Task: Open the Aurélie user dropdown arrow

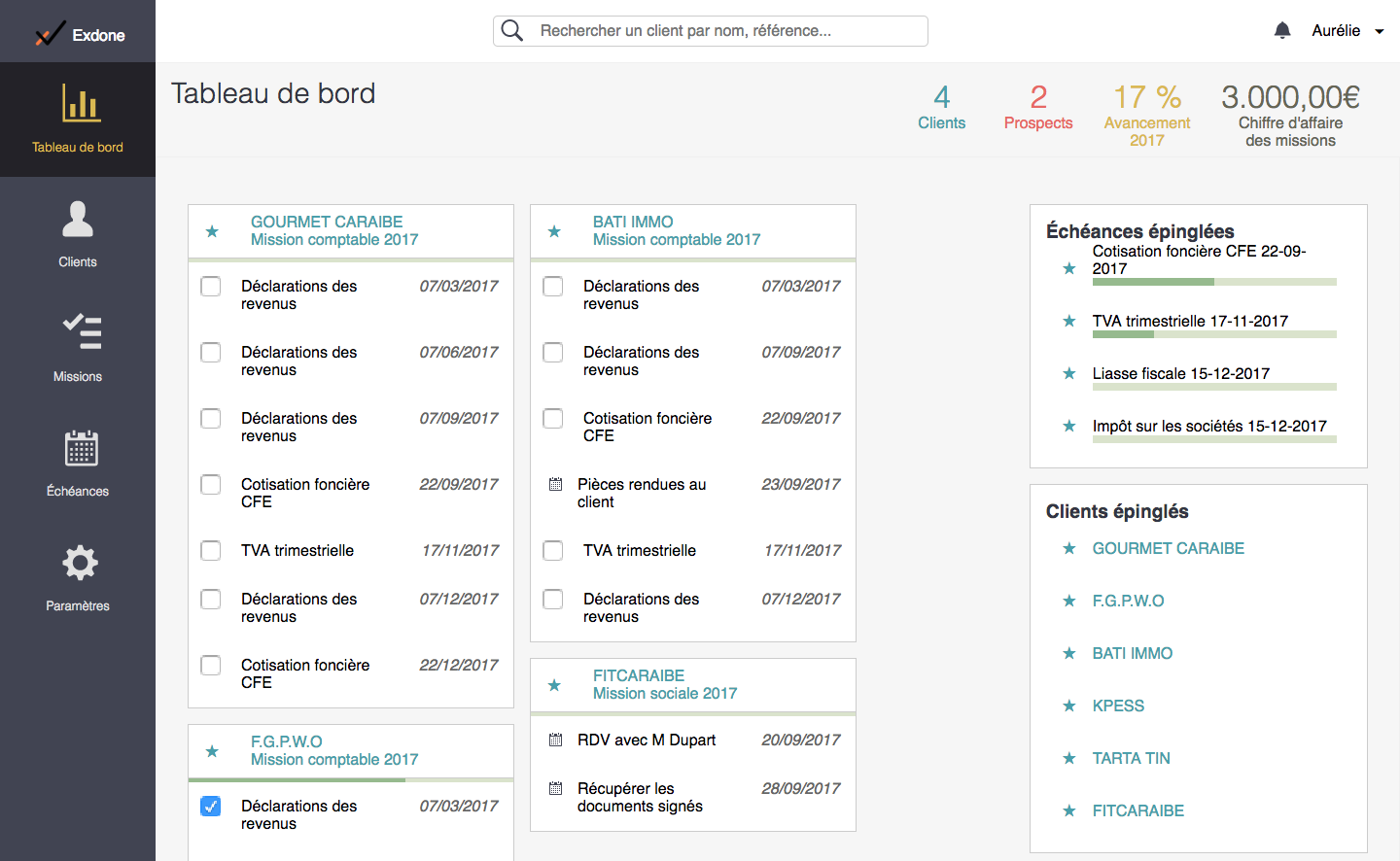Action: click(1379, 32)
